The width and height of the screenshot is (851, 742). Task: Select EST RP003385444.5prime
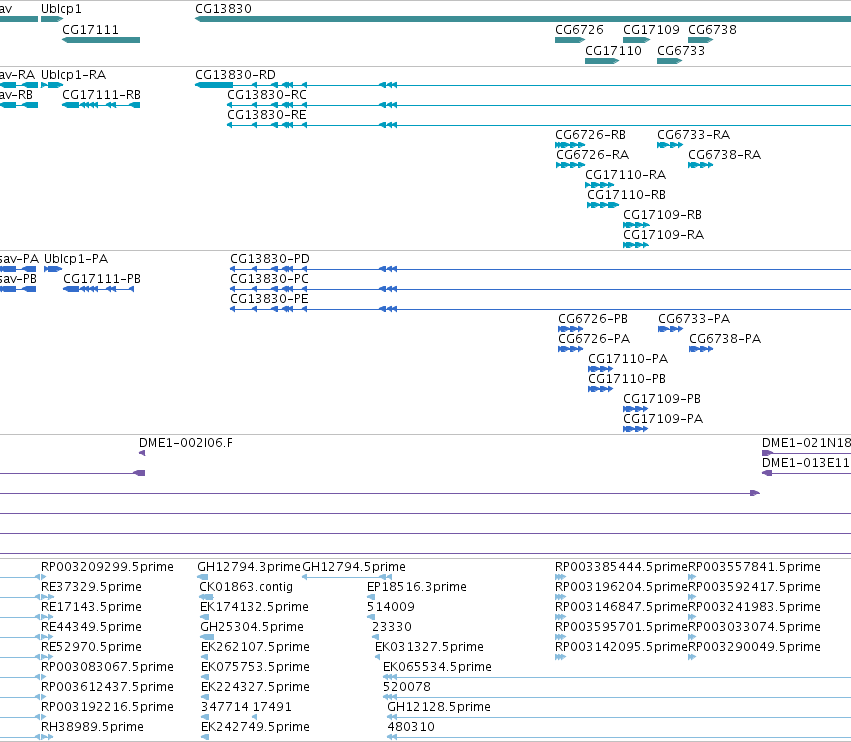[621, 567]
